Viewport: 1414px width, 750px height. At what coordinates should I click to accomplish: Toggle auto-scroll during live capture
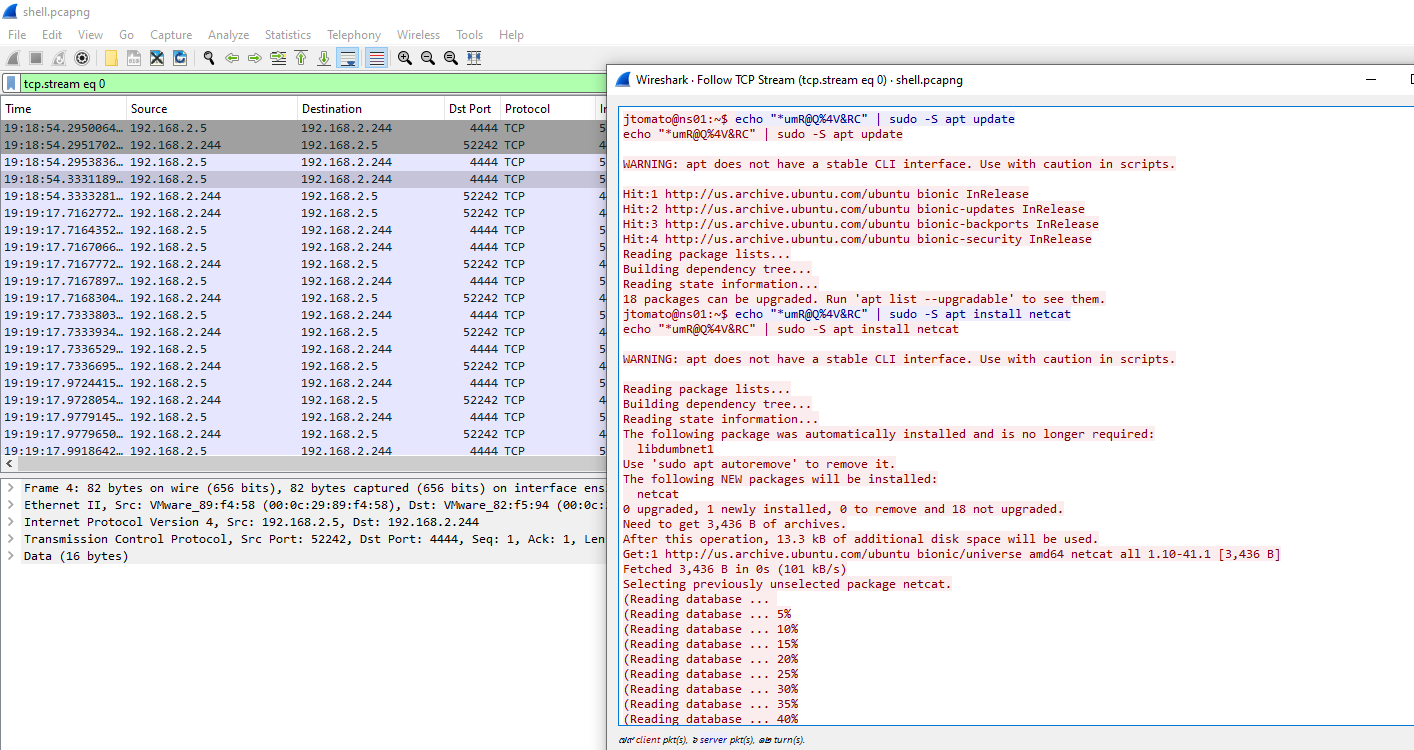click(x=347, y=58)
